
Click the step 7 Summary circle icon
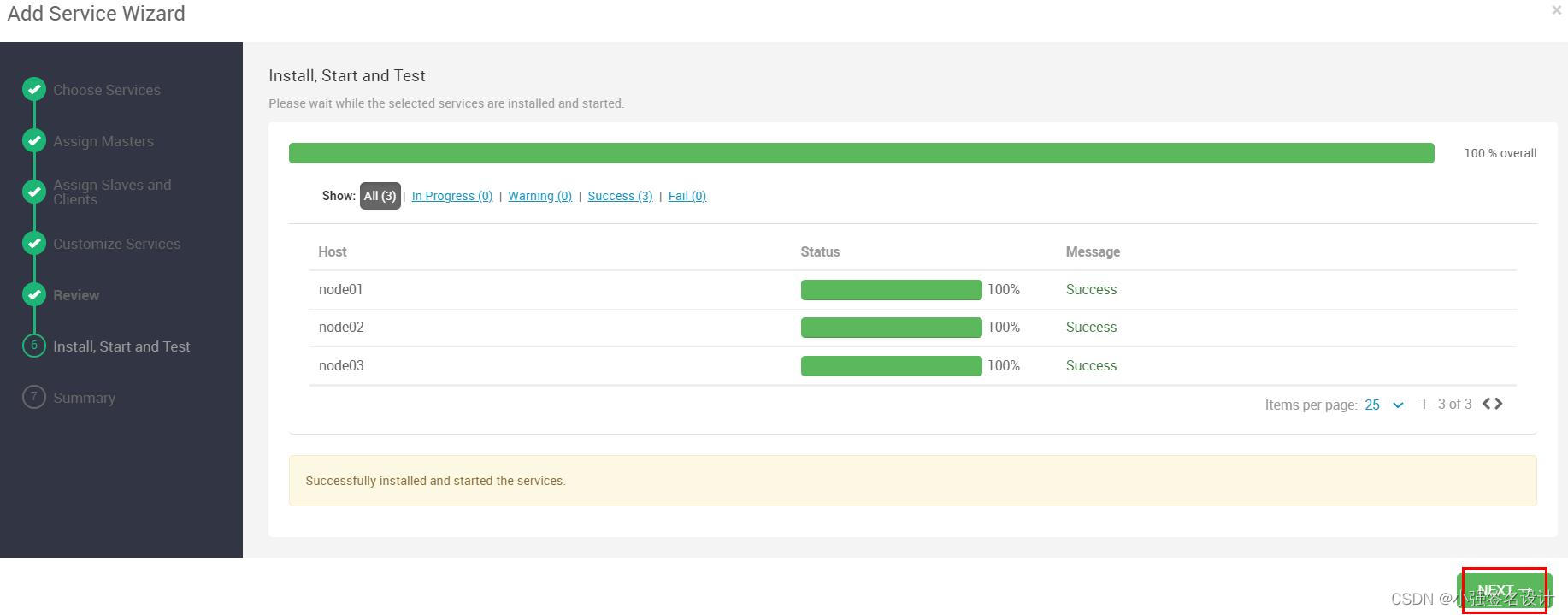[34, 397]
